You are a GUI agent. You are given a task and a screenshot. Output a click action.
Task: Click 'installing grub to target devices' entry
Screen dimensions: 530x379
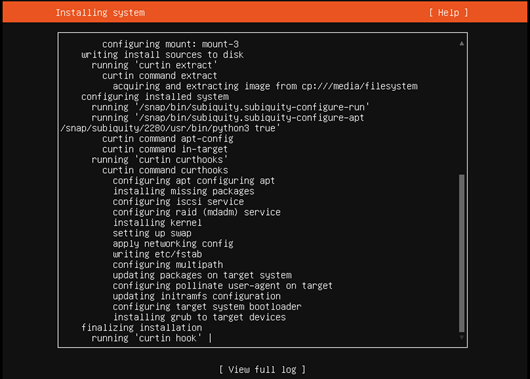click(199, 317)
